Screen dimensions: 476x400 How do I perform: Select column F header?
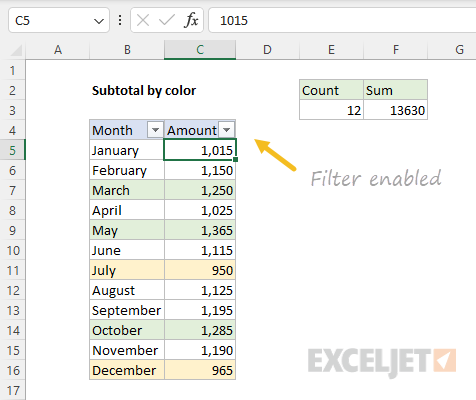tap(396, 50)
